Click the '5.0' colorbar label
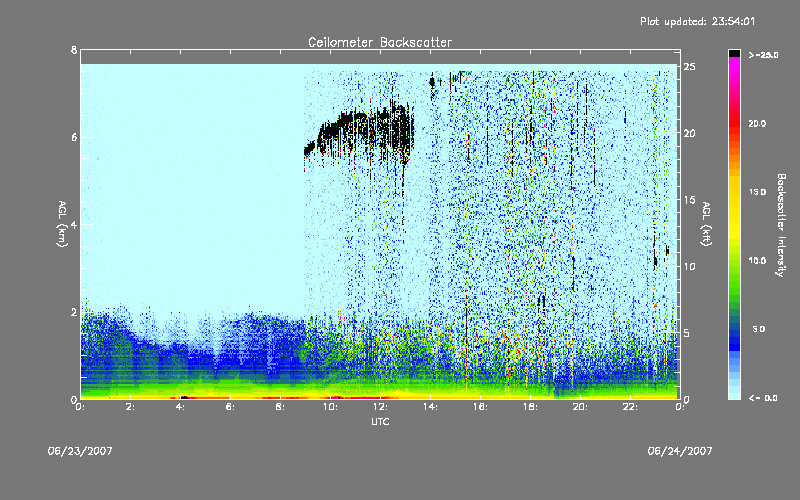800x500 pixels. coord(759,329)
